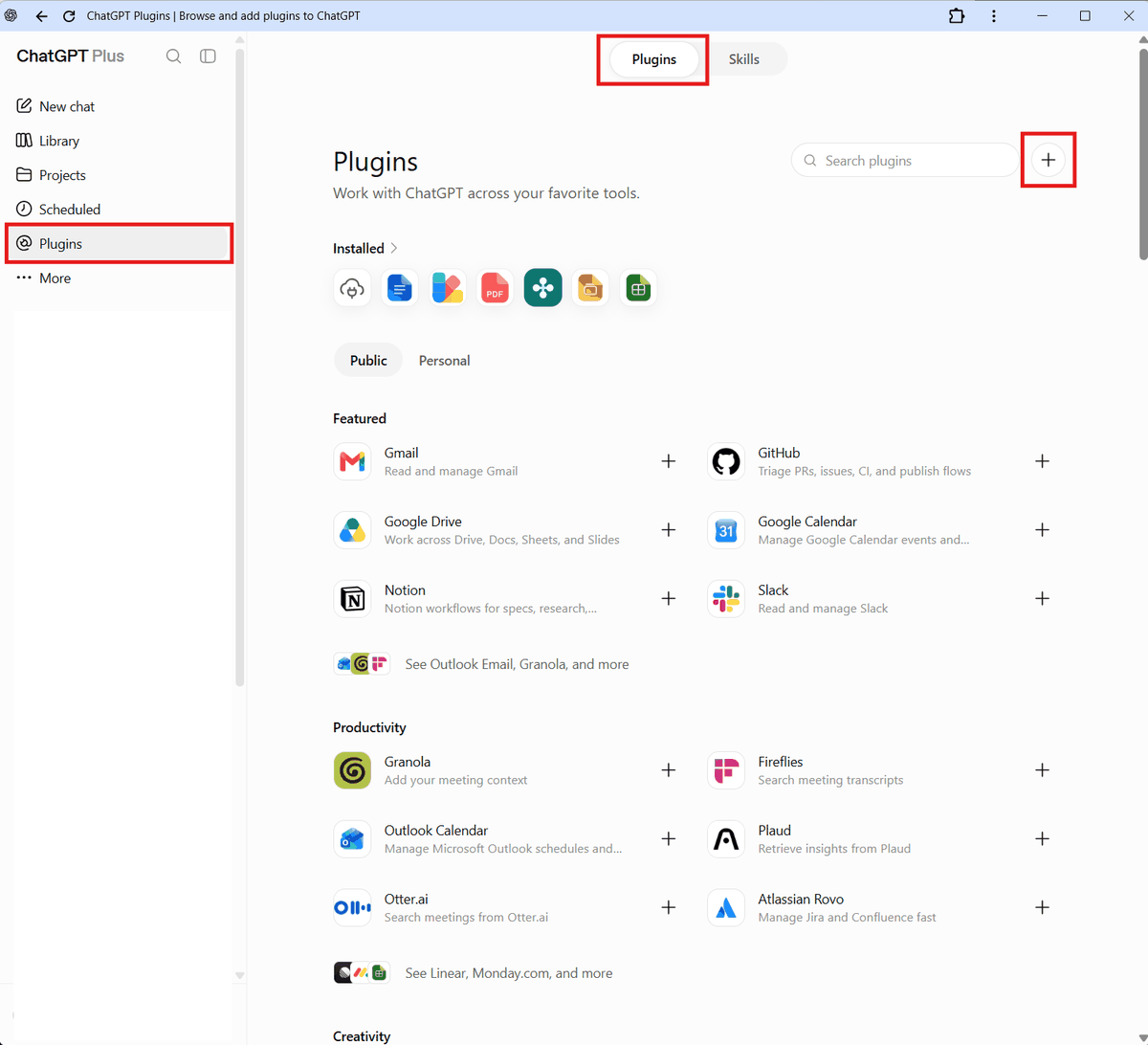Switch to the Skills tab
This screenshot has height=1045, width=1148.
(x=743, y=59)
